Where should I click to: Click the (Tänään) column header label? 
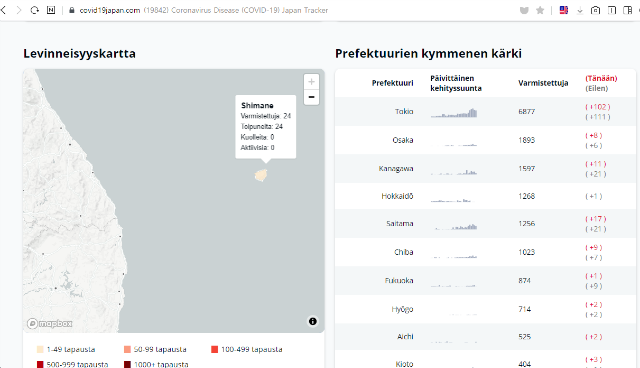click(x=601, y=78)
